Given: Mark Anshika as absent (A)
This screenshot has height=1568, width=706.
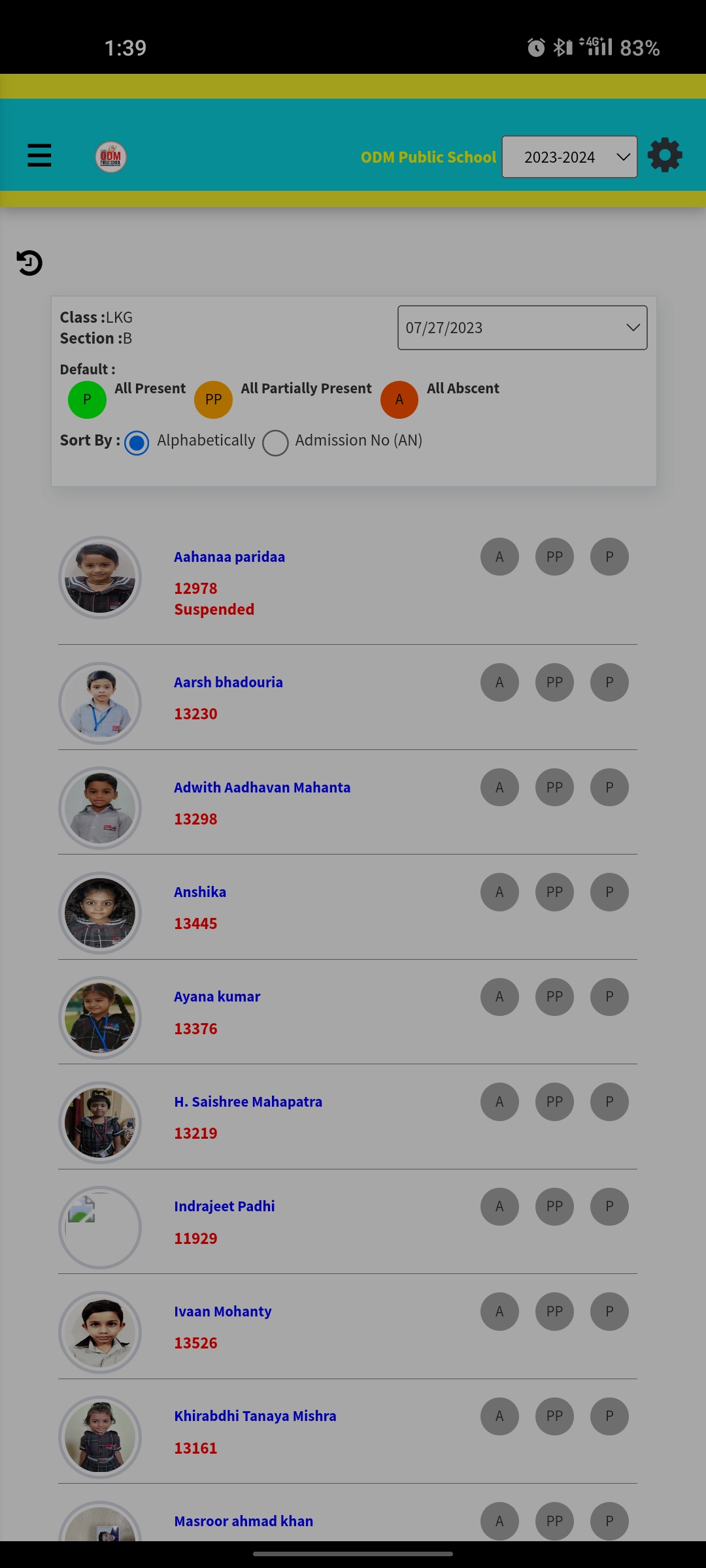Looking at the screenshot, I should click(499, 892).
